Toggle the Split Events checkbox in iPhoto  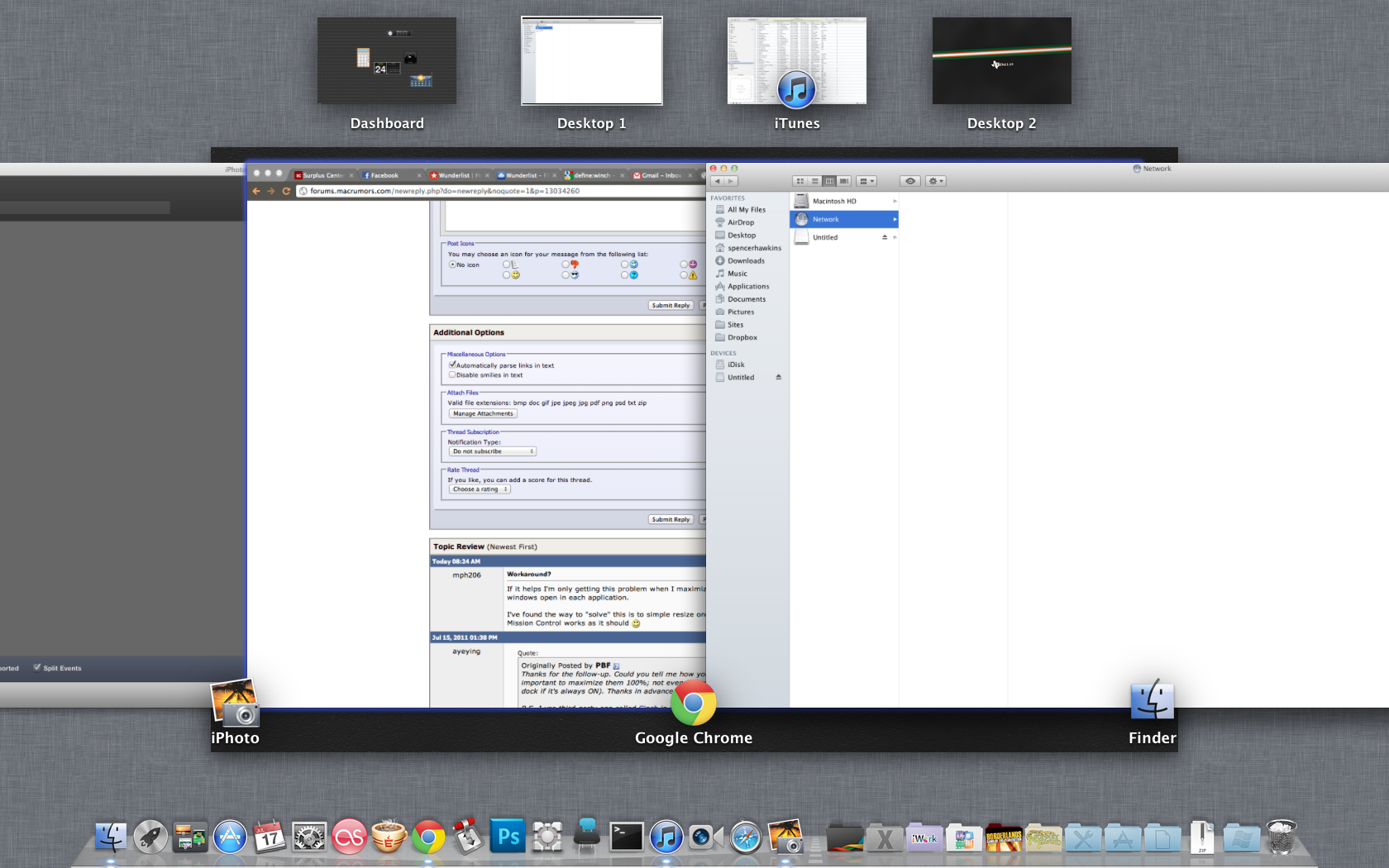tap(37, 667)
